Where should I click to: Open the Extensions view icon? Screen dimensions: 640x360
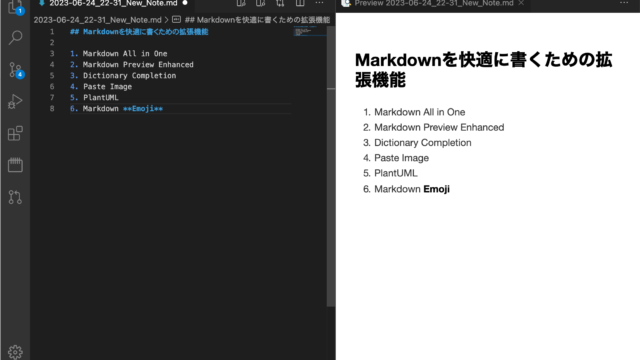pos(15,133)
